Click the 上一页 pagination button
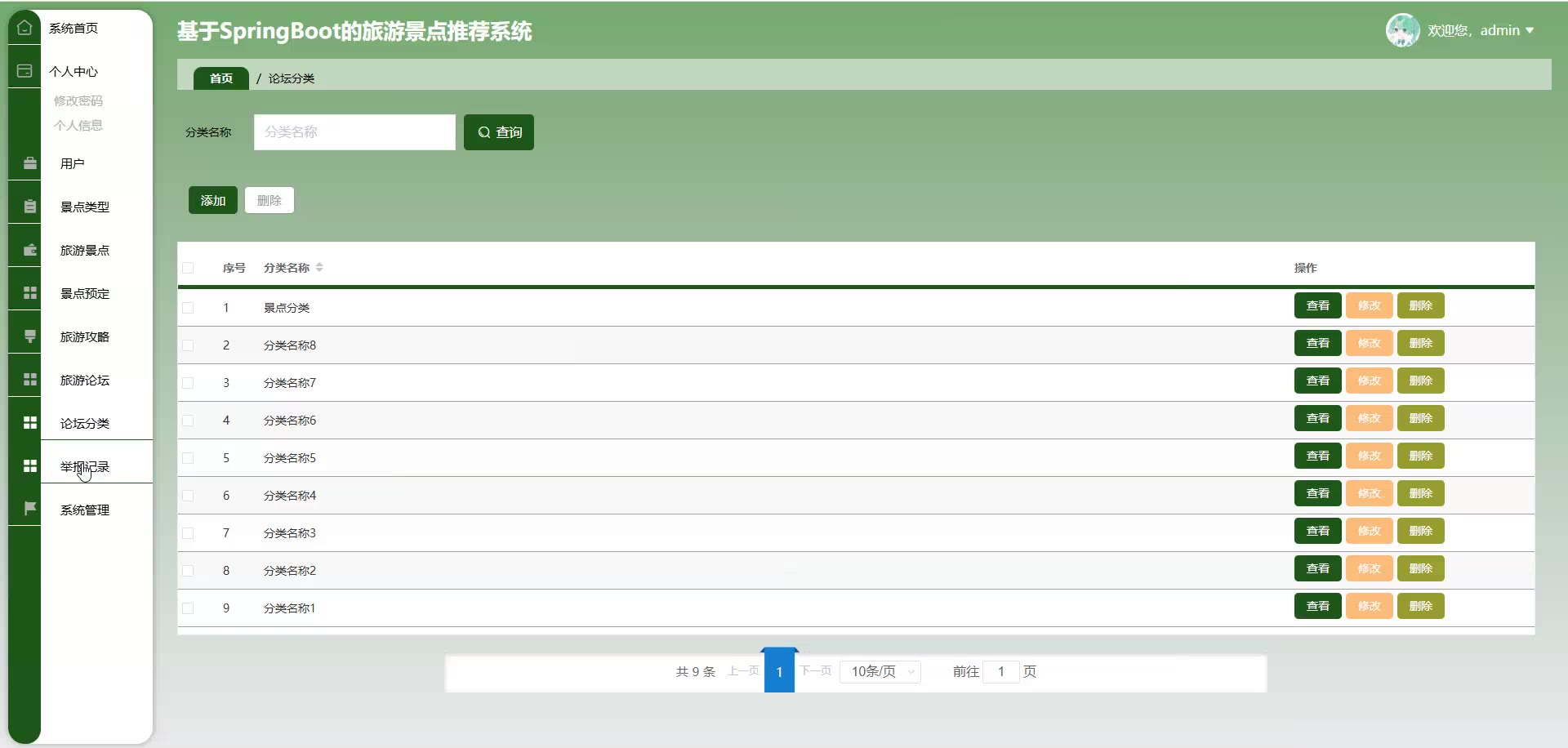This screenshot has height=748, width=1568. tap(743, 670)
